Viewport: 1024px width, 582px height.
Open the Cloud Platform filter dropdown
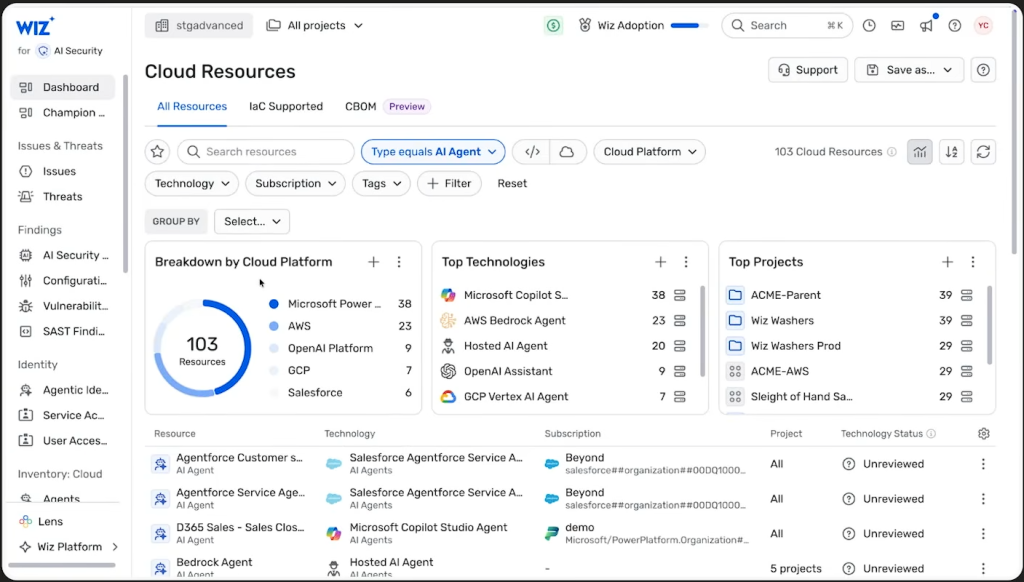pos(649,152)
